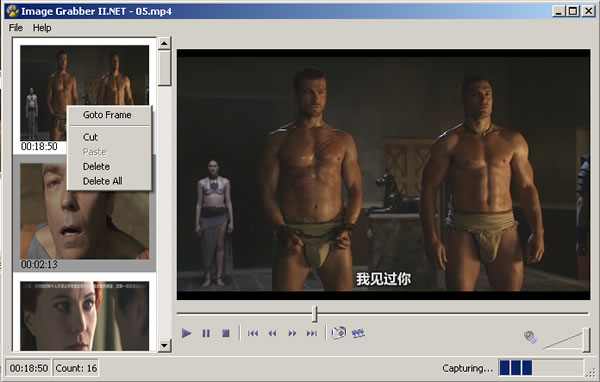Image resolution: width=600 pixels, height=382 pixels.
Task: Click the thumbnail list scroll-down arrow
Action: point(165,346)
